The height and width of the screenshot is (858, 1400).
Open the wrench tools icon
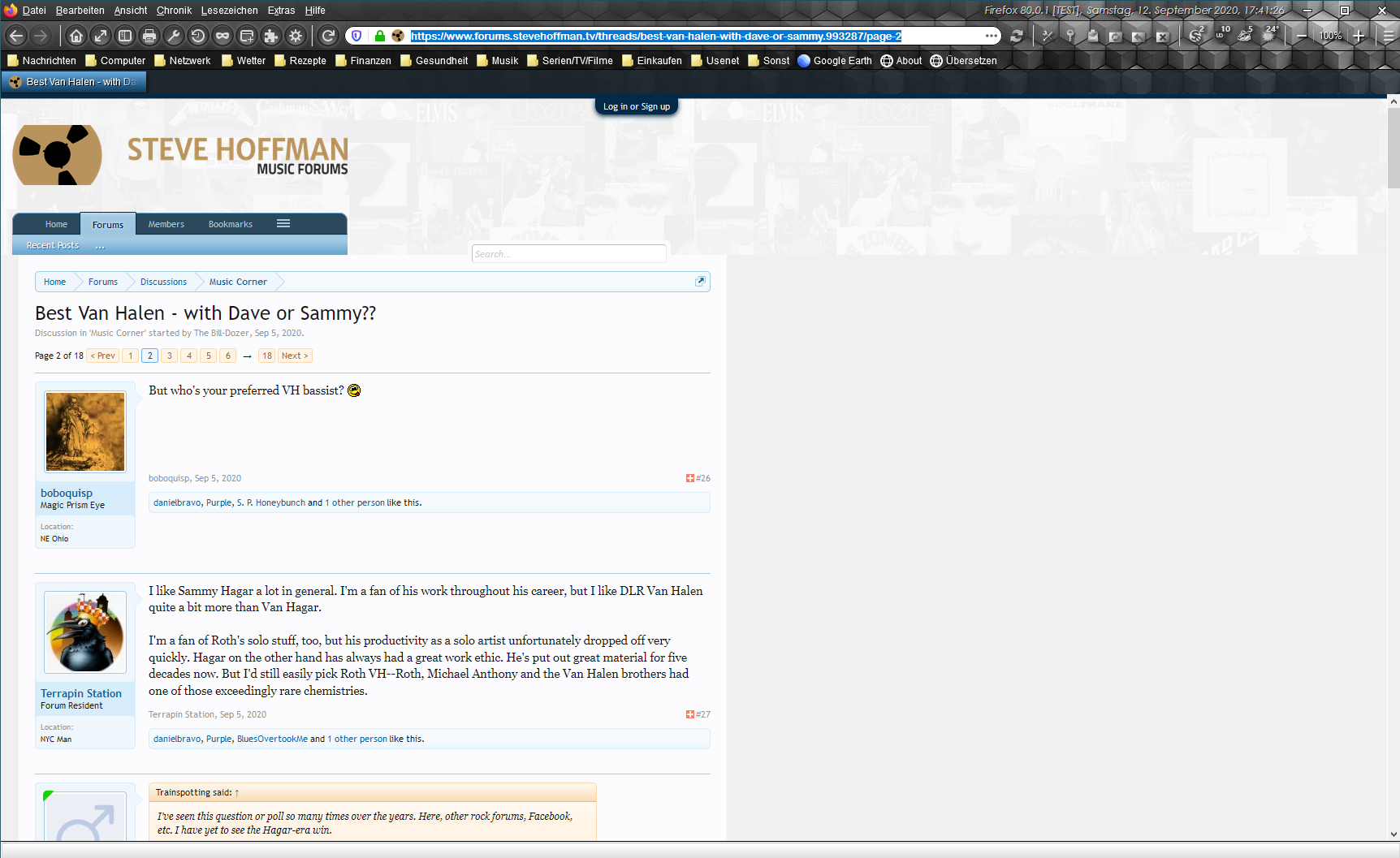coord(174,36)
